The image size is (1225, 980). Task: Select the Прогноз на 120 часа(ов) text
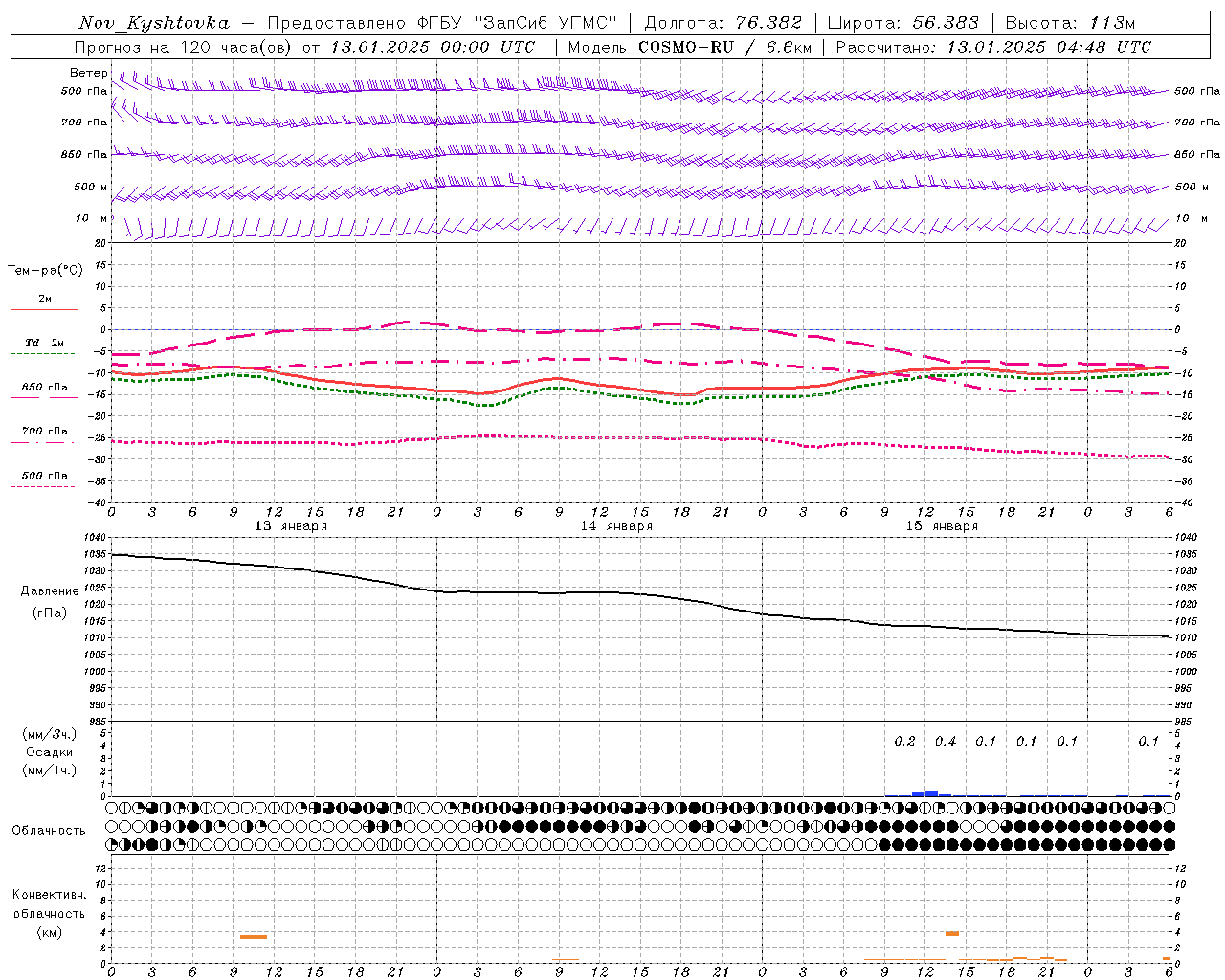(184, 47)
